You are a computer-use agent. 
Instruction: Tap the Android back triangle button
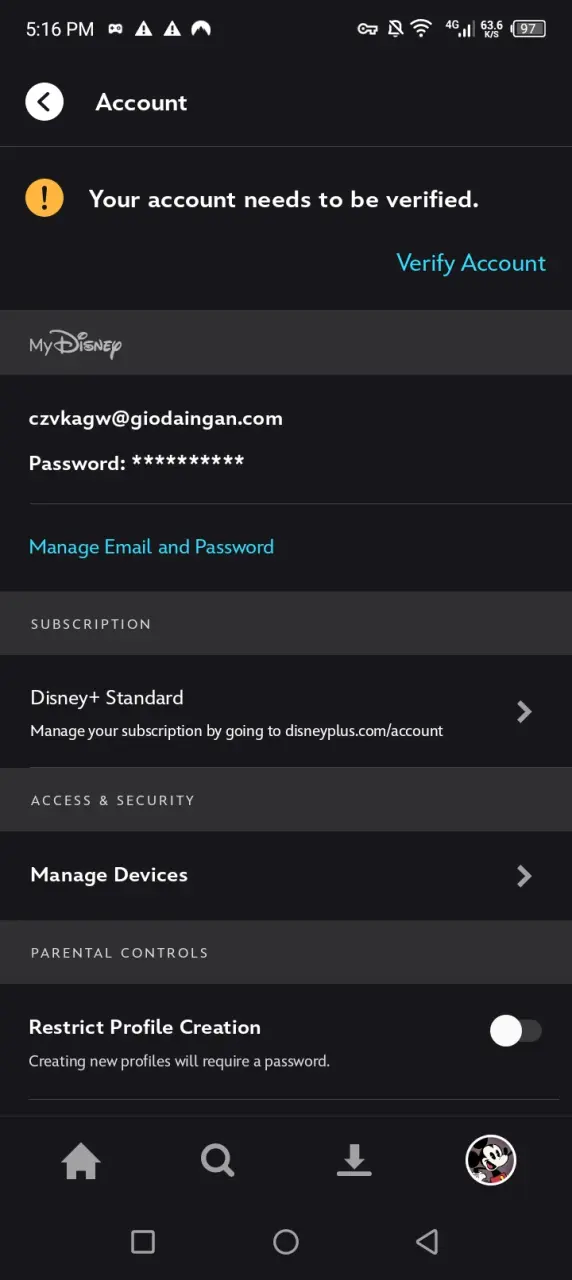coord(427,1242)
